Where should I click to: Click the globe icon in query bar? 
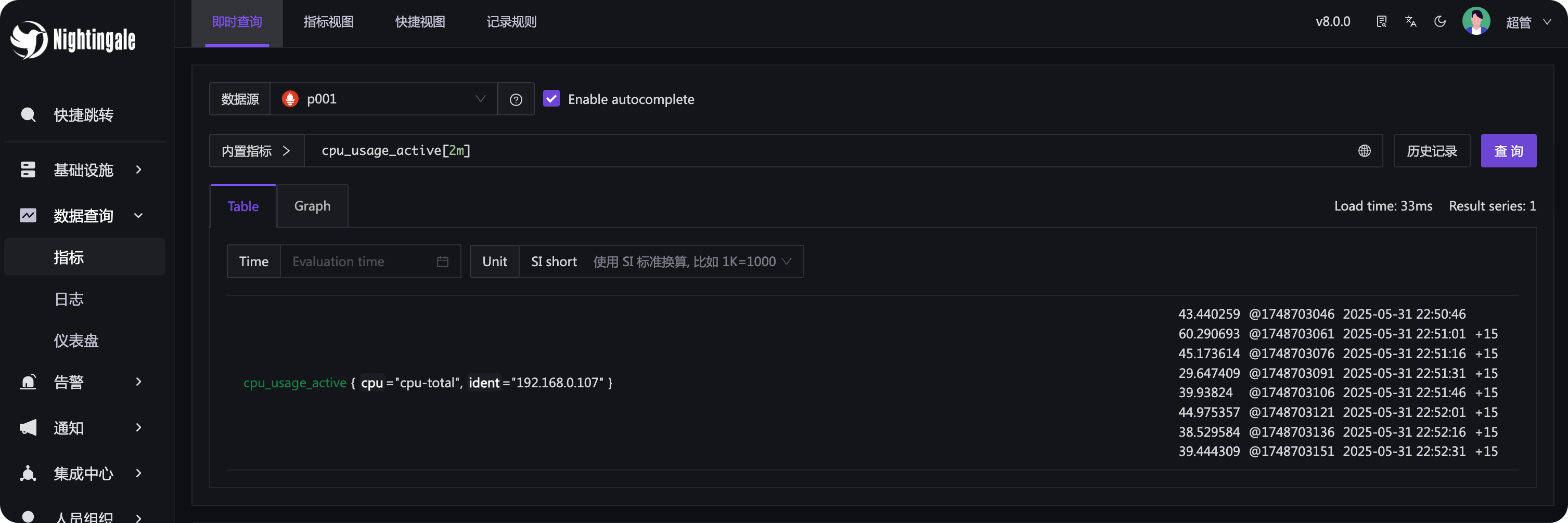tap(1364, 151)
